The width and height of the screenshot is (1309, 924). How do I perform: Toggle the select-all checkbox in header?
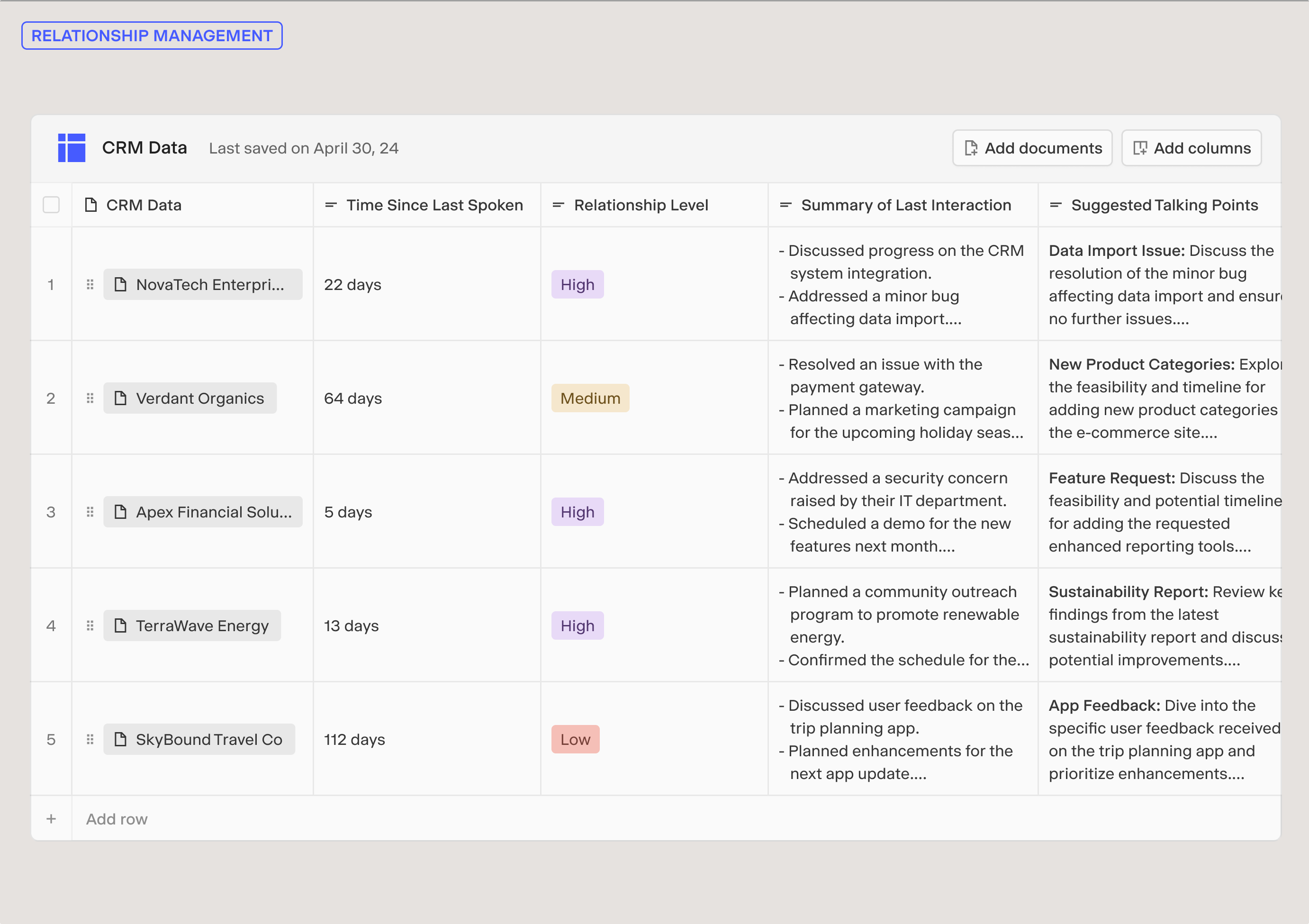(x=51, y=205)
